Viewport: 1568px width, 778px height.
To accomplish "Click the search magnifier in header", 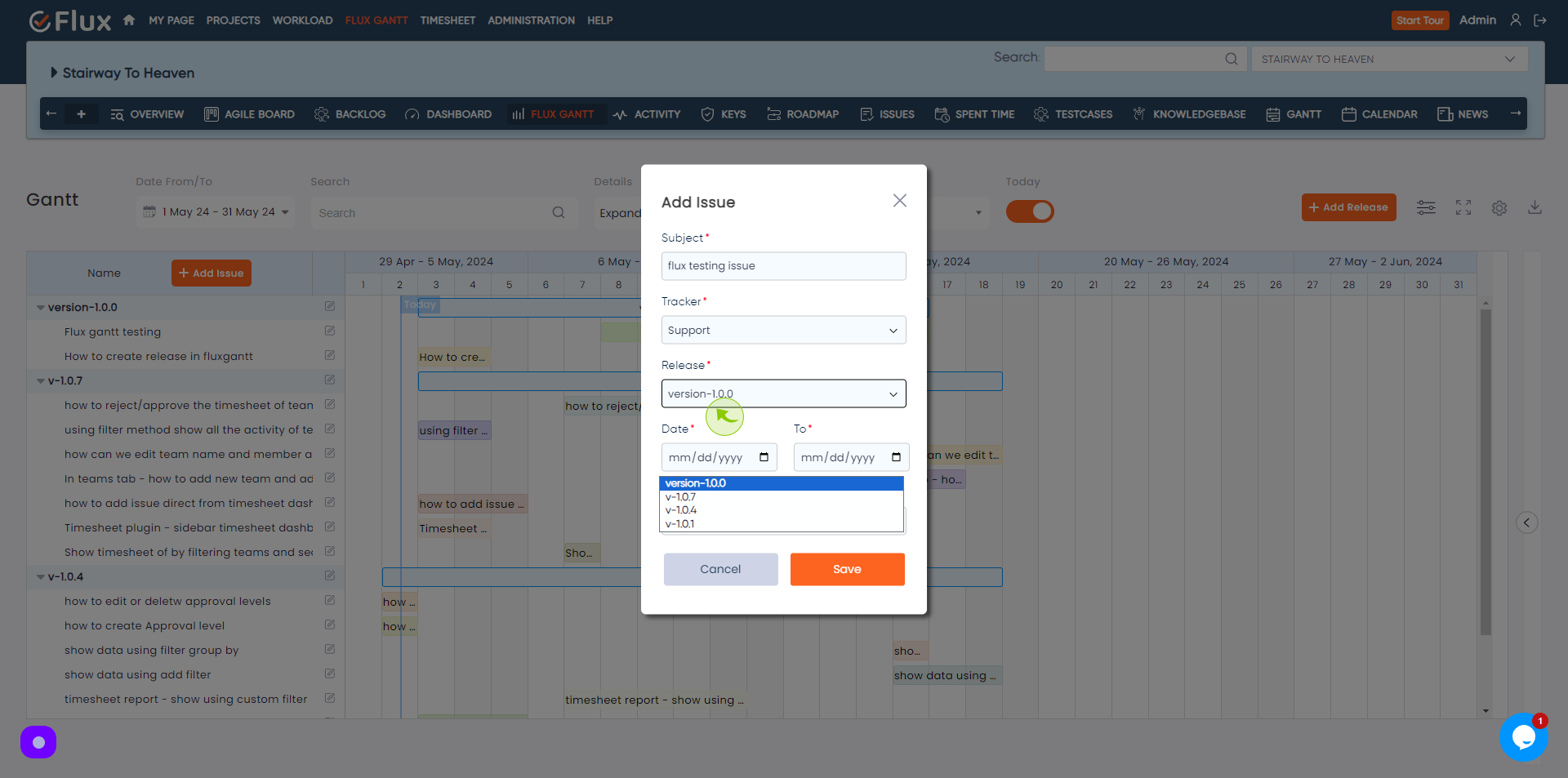I will pyautogui.click(x=1232, y=59).
